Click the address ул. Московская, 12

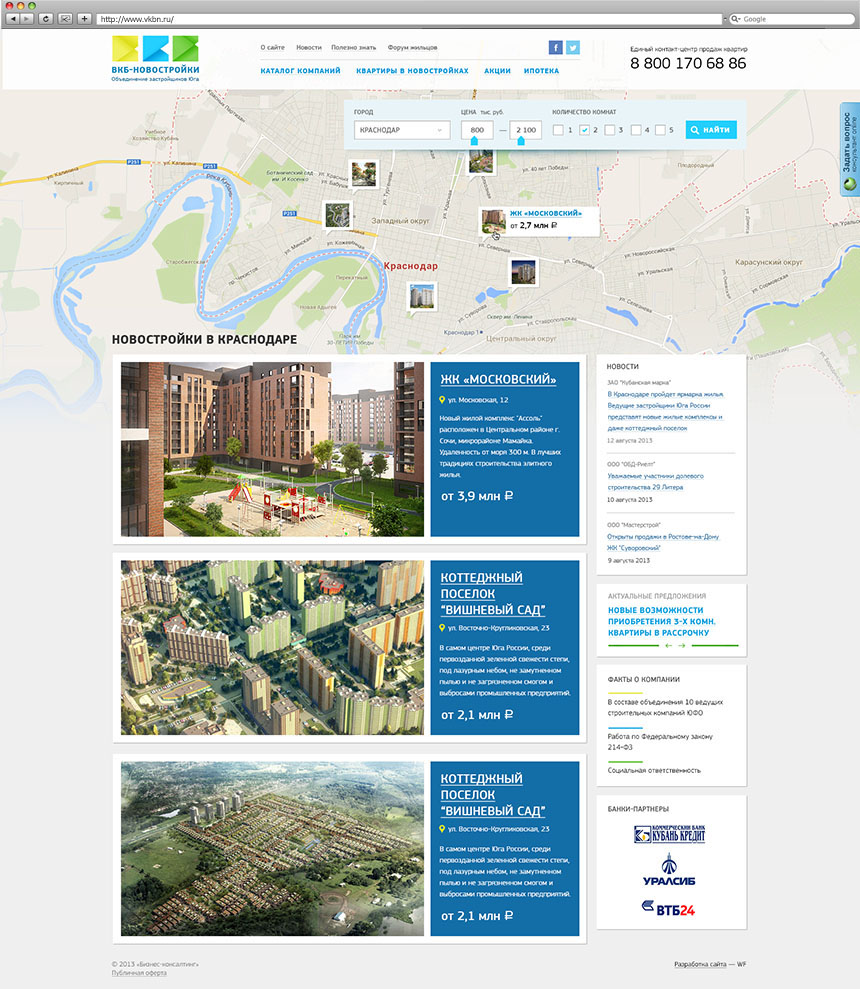pyautogui.click(x=478, y=400)
